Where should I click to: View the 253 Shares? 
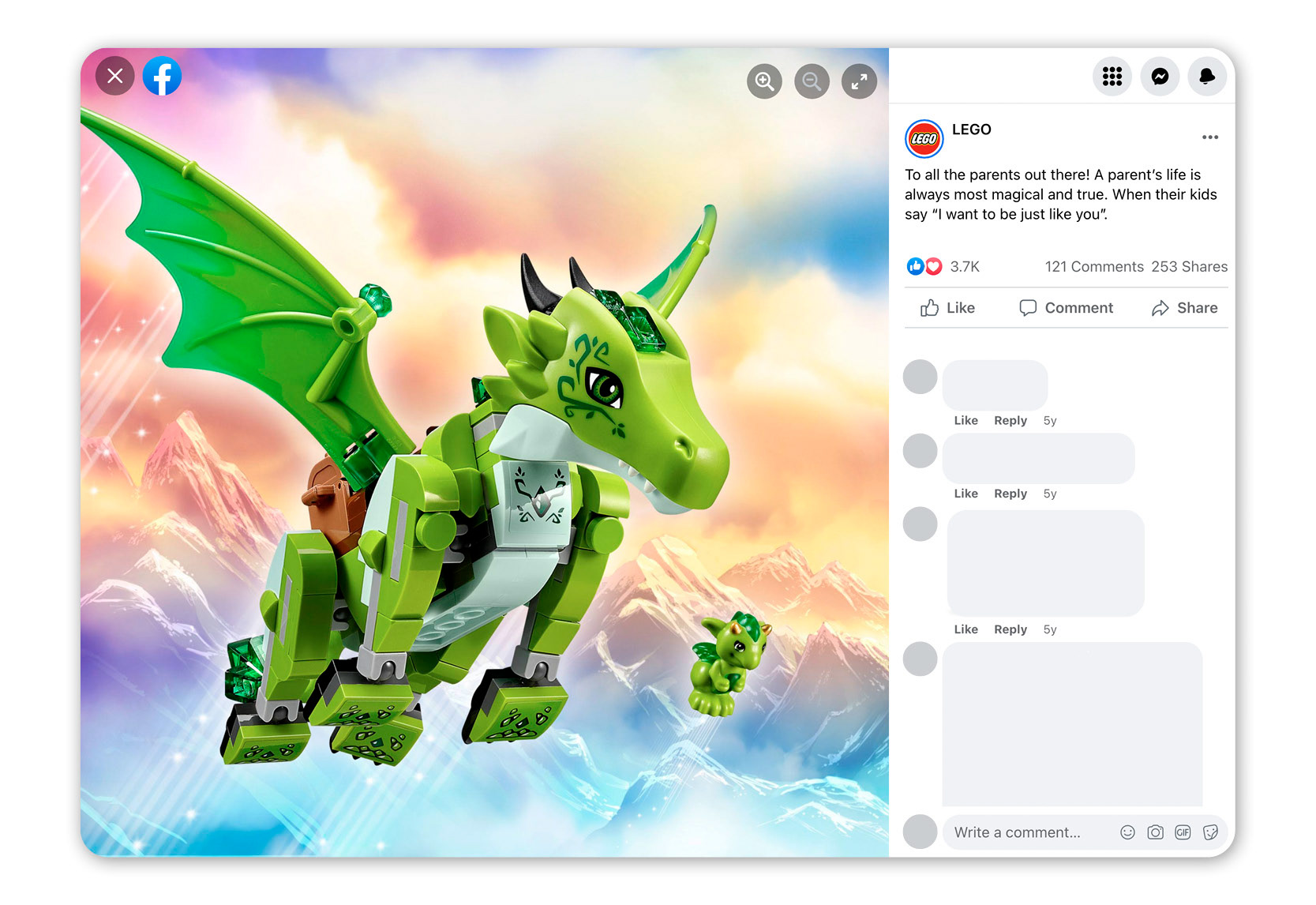tap(1189, 267)
